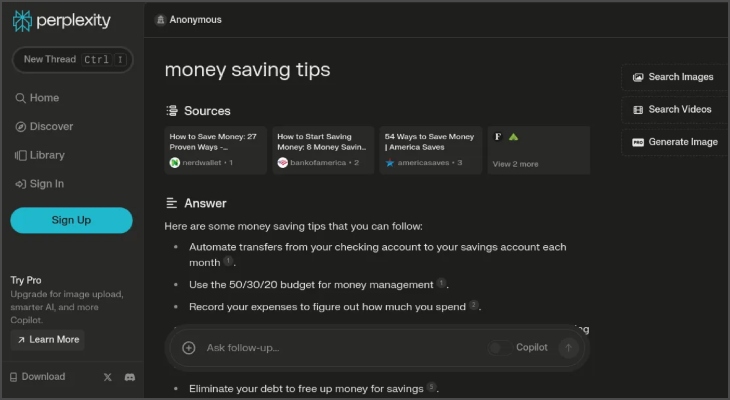Click the teal Sign Up button
730x400 pixels.
(71, 220)
